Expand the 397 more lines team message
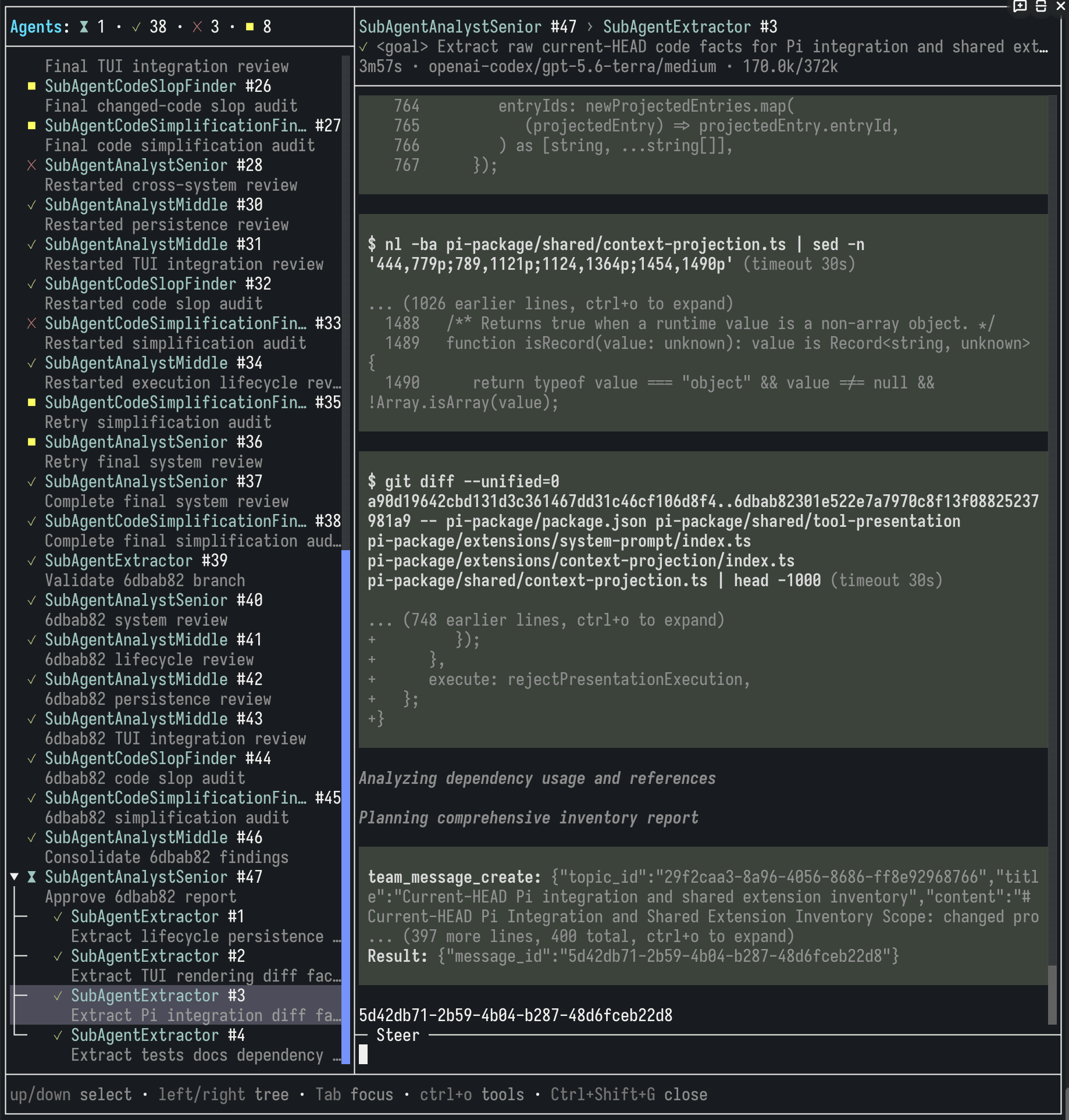Image resolution: width=1069 pixels, height=1120 pixels. tap(581, 936)
